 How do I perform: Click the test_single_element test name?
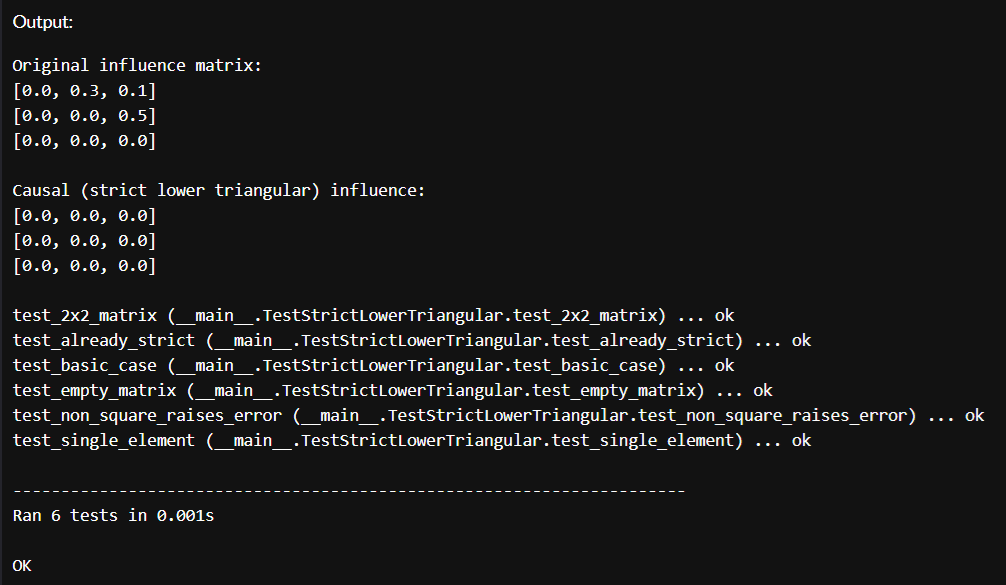[103, 440]
